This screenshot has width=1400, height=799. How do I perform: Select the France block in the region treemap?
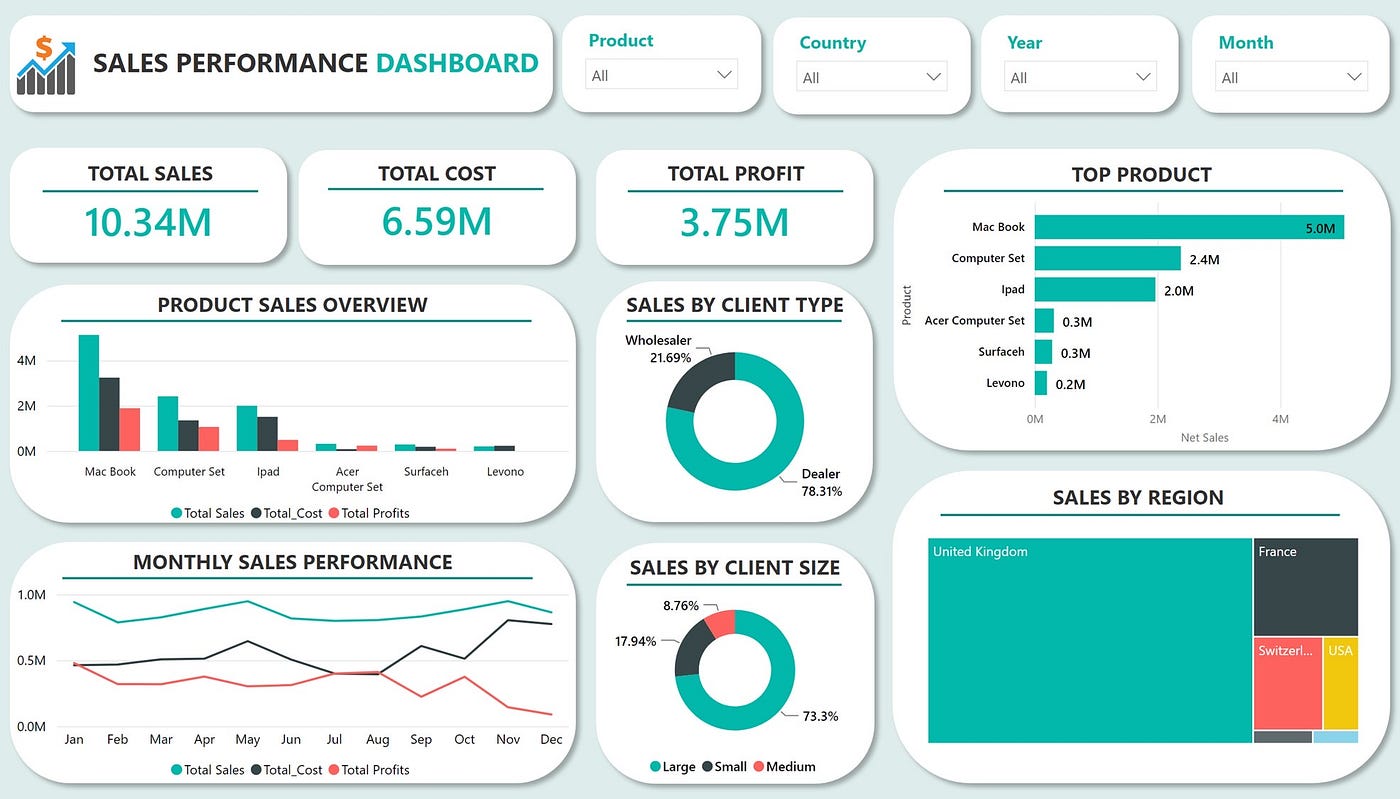point(1306,585)
